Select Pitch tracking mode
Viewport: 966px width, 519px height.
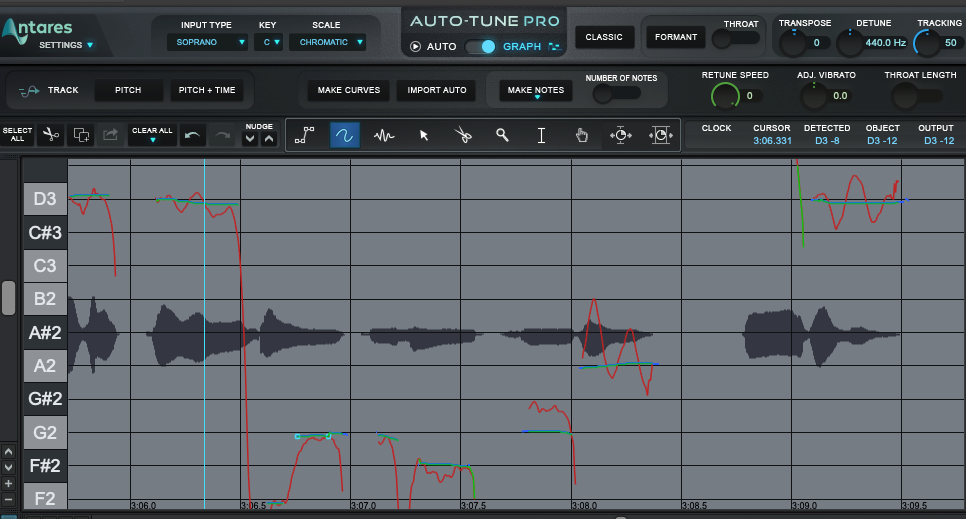(128, 90)
